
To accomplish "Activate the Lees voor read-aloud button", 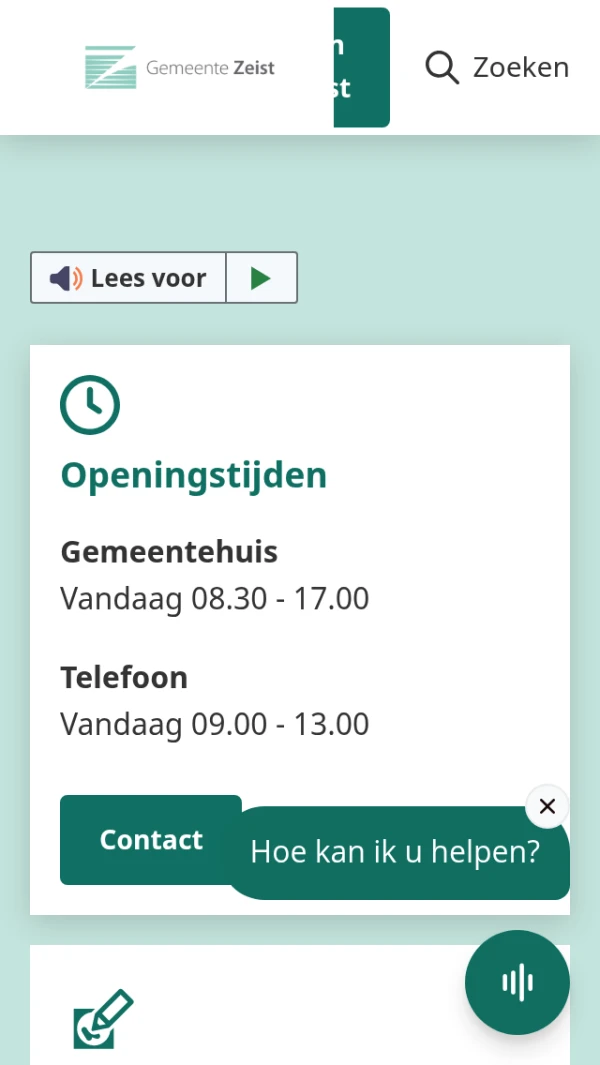I will (148, 278).
